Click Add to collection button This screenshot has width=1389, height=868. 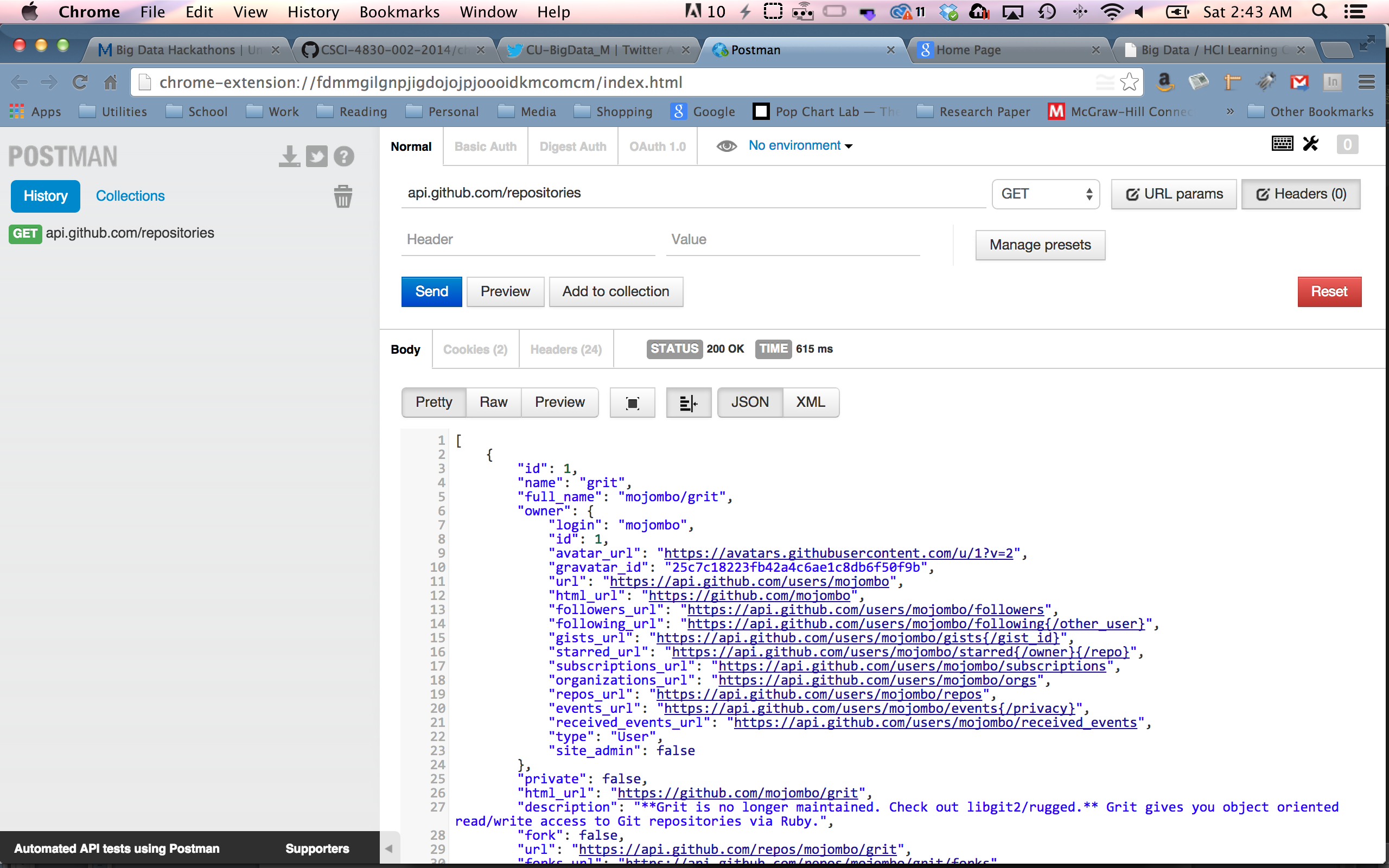pos(616,292)
